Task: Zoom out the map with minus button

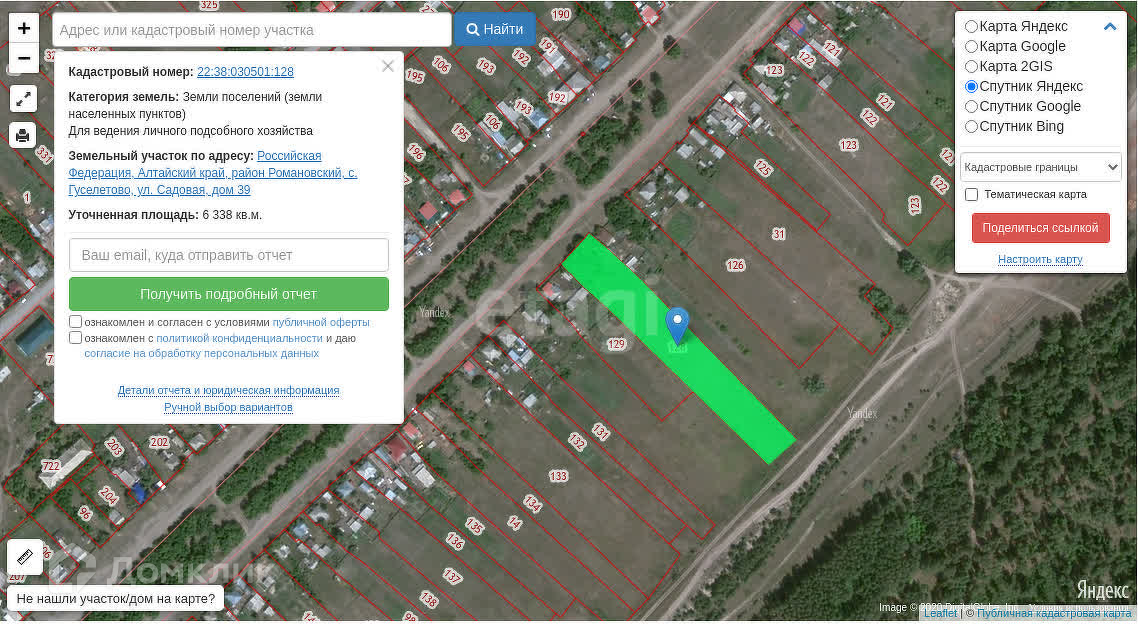Action: pos(24,58)
